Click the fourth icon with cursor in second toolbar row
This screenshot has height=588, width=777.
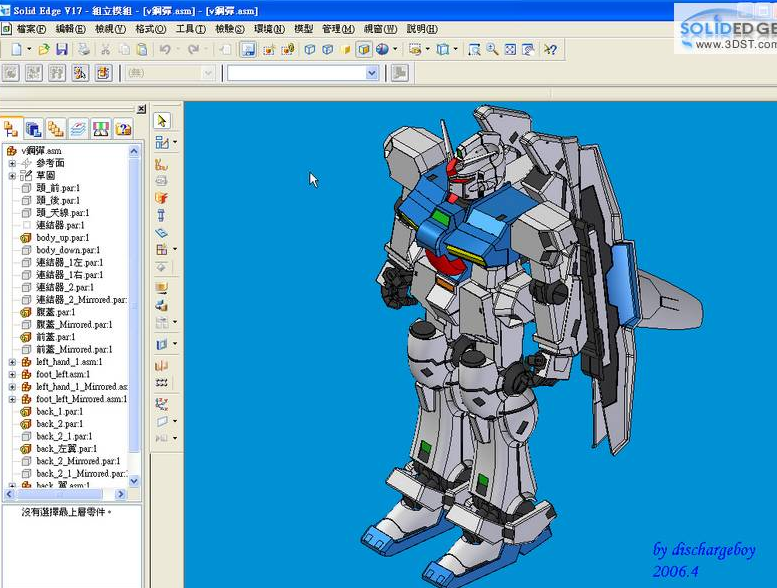coord(80,73)
